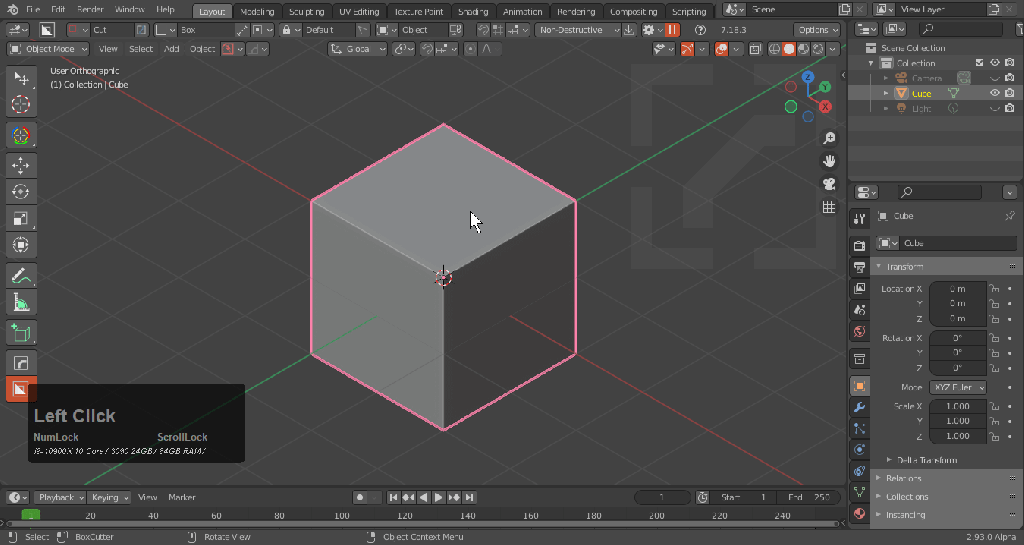Click the Z axis on navigation gizmo
The height and width of the screenshot is (545, 1024).
[x=809, y=77]
